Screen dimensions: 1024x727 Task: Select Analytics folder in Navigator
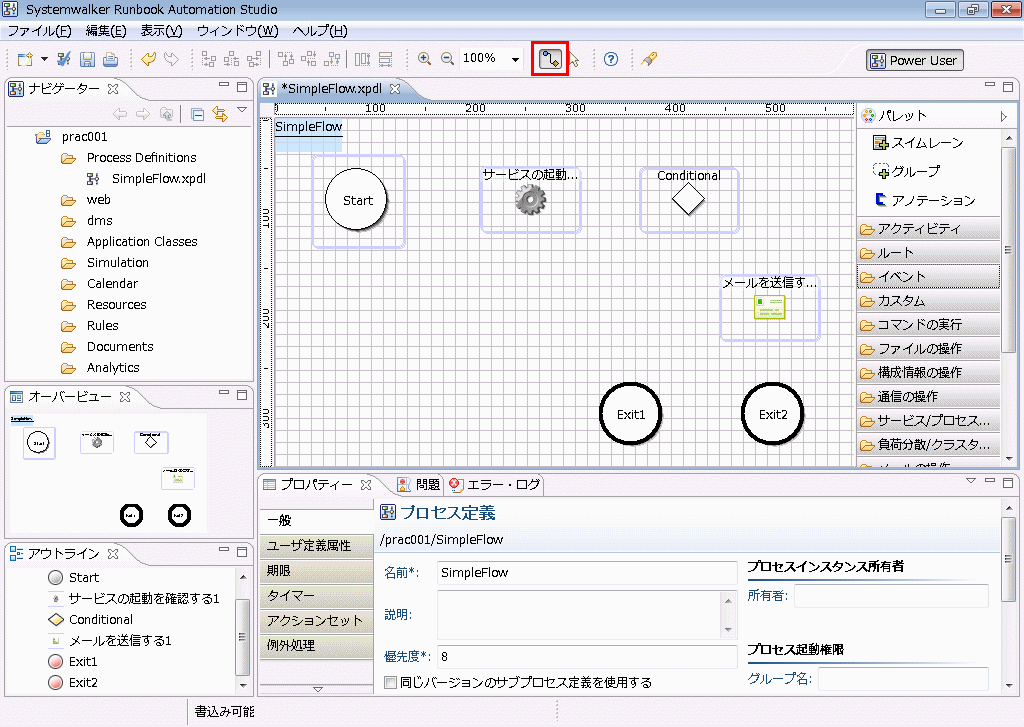pyautogui.click(x=113, y=368)
